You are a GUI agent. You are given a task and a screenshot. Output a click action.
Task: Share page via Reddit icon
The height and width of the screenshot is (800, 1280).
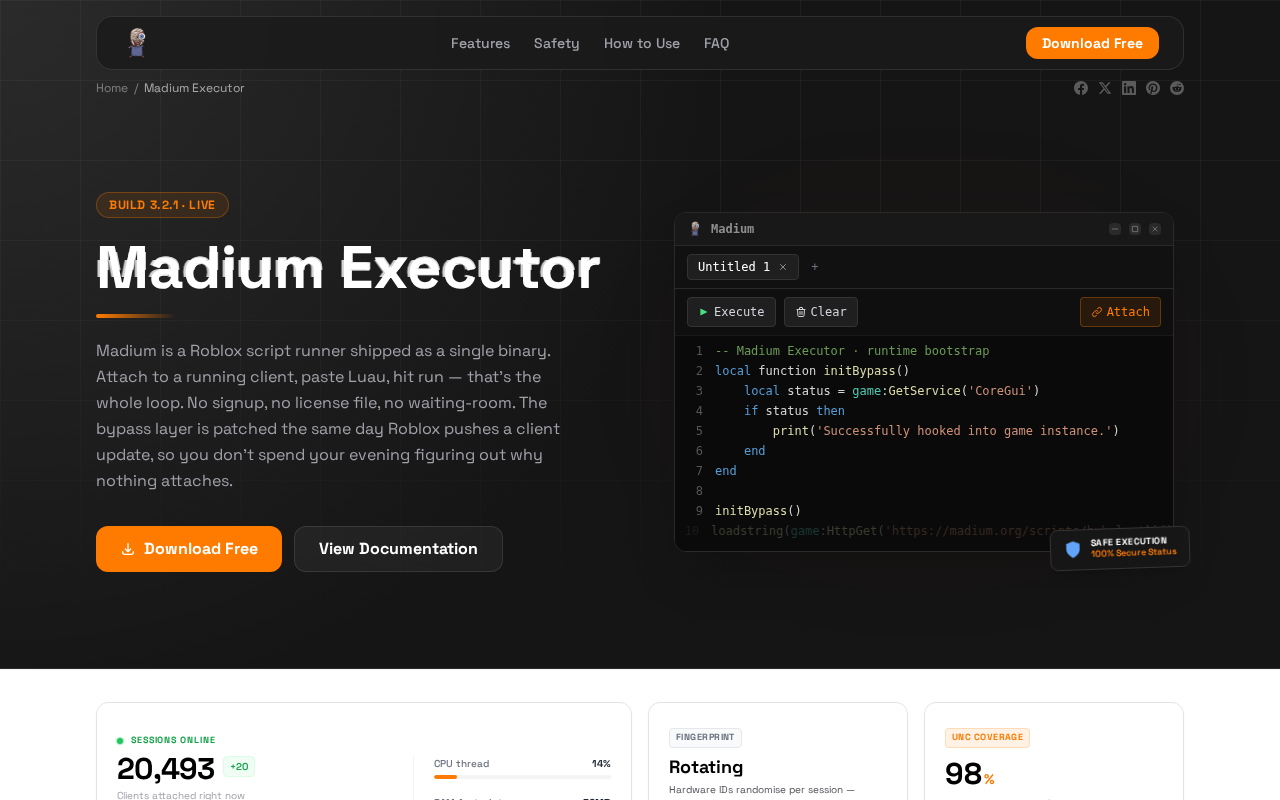click(1177, 88)
